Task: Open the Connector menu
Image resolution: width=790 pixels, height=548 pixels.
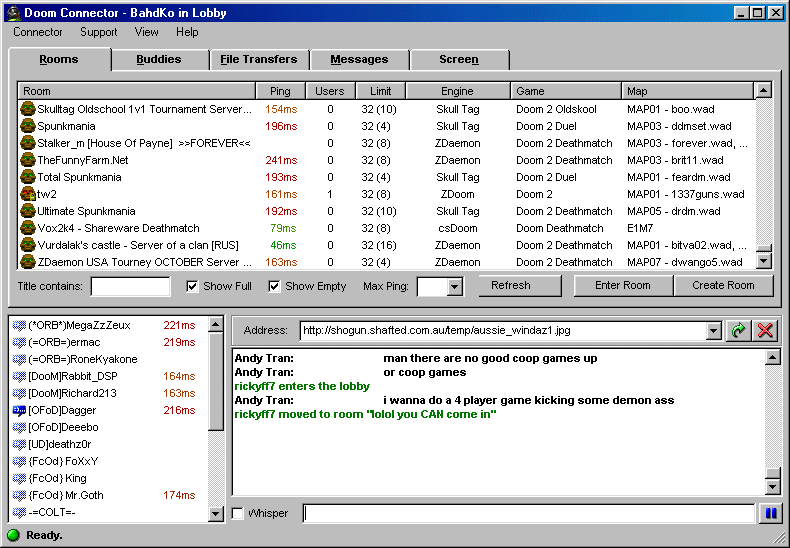Action: (38, 32)
